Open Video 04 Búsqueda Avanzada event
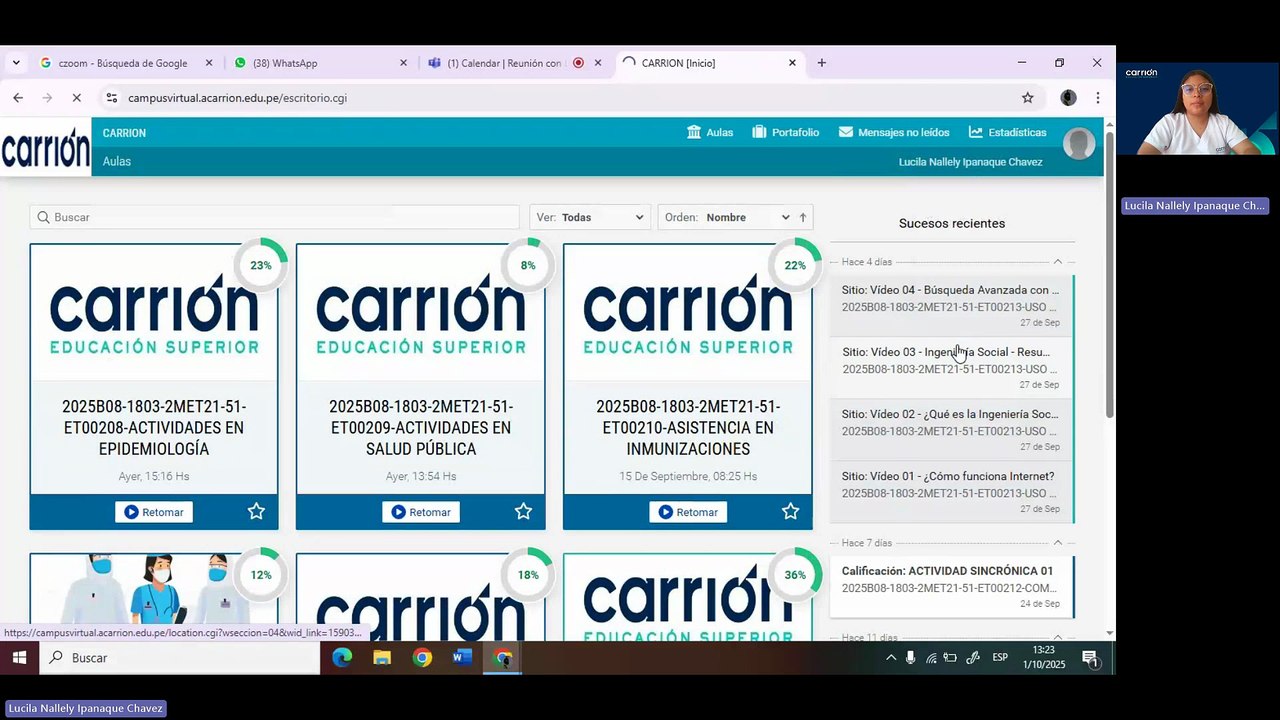 pos(951,306)
